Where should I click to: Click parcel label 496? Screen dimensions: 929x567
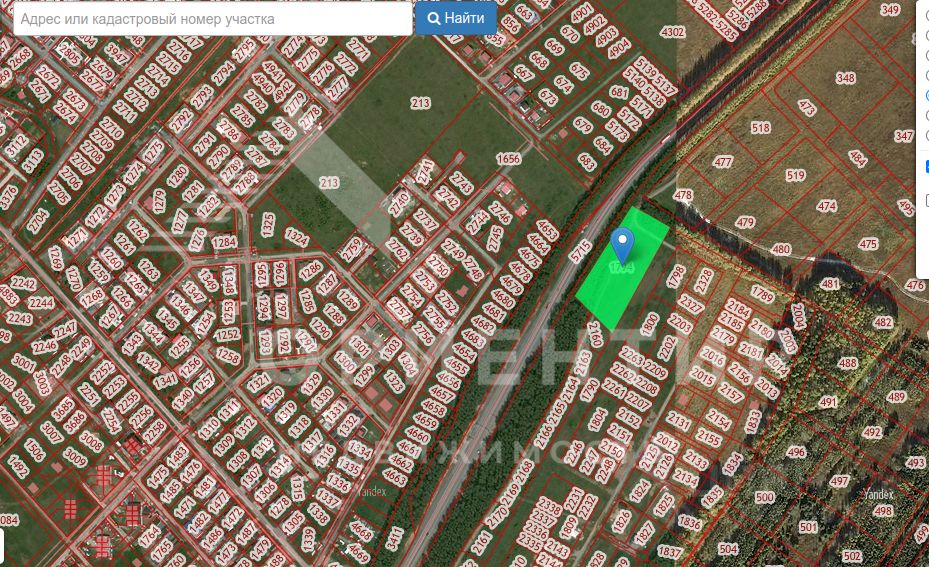(796, 452)
